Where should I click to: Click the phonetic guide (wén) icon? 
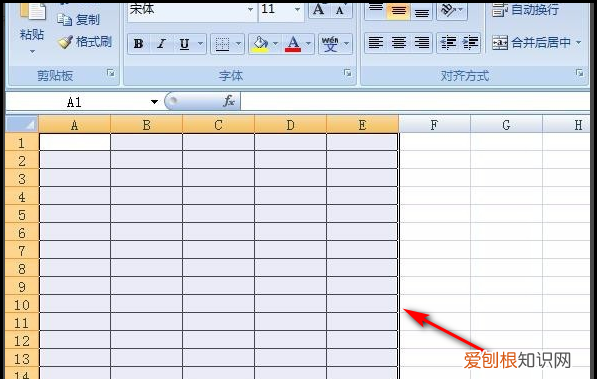pyautogui.click(x=330, y=44)
